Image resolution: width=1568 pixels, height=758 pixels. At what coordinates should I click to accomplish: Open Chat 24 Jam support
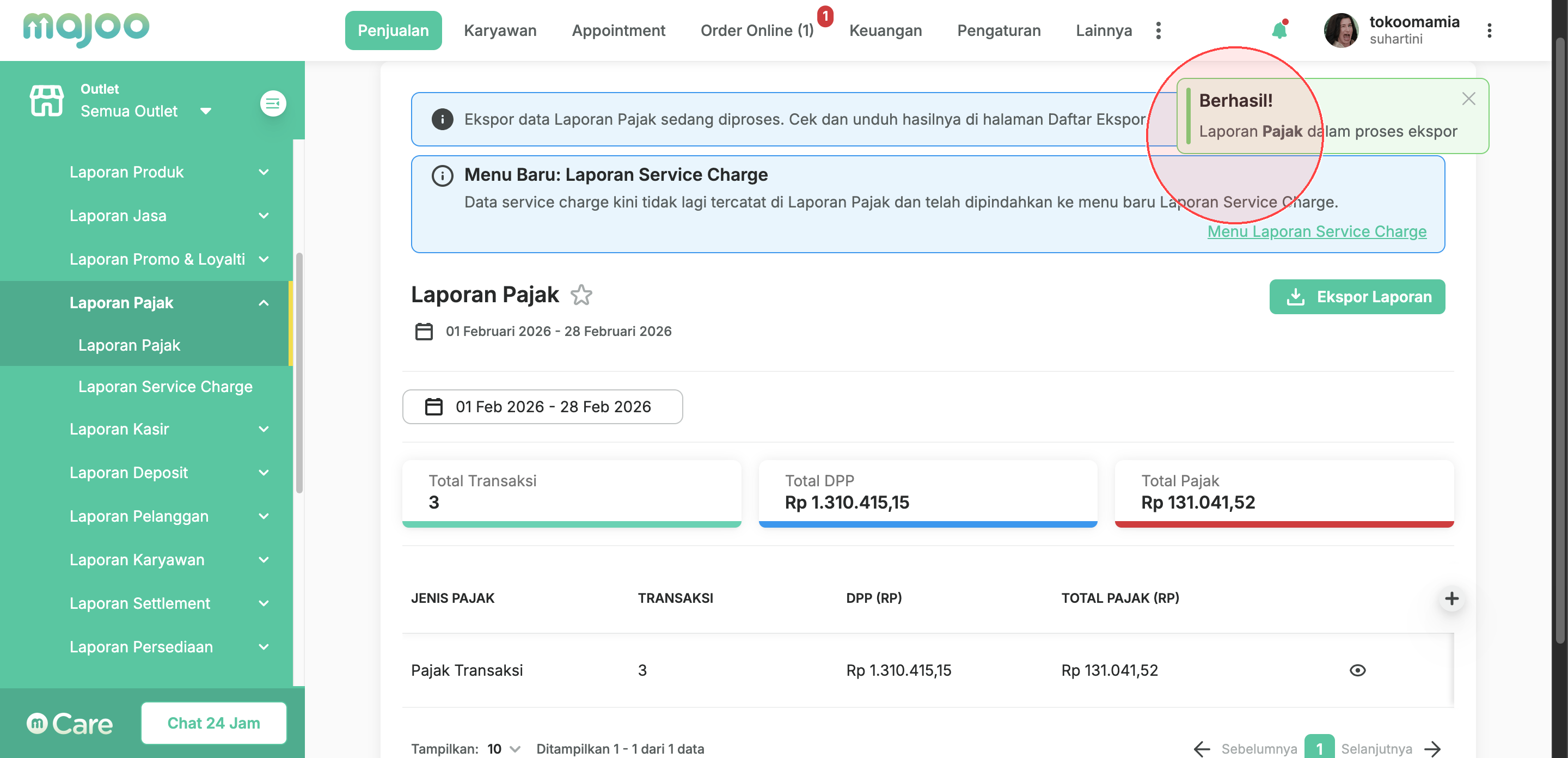point(213,723)
